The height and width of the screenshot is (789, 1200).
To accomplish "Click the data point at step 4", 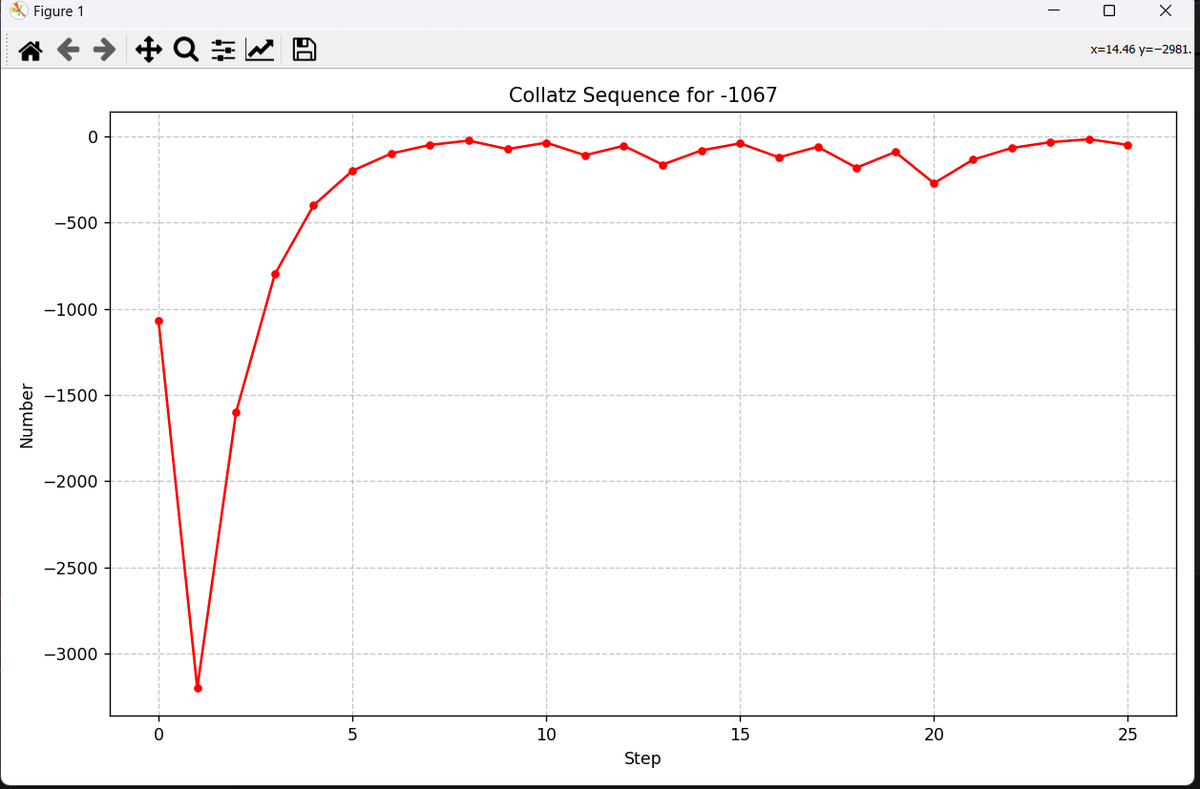I will pos(314,205).
